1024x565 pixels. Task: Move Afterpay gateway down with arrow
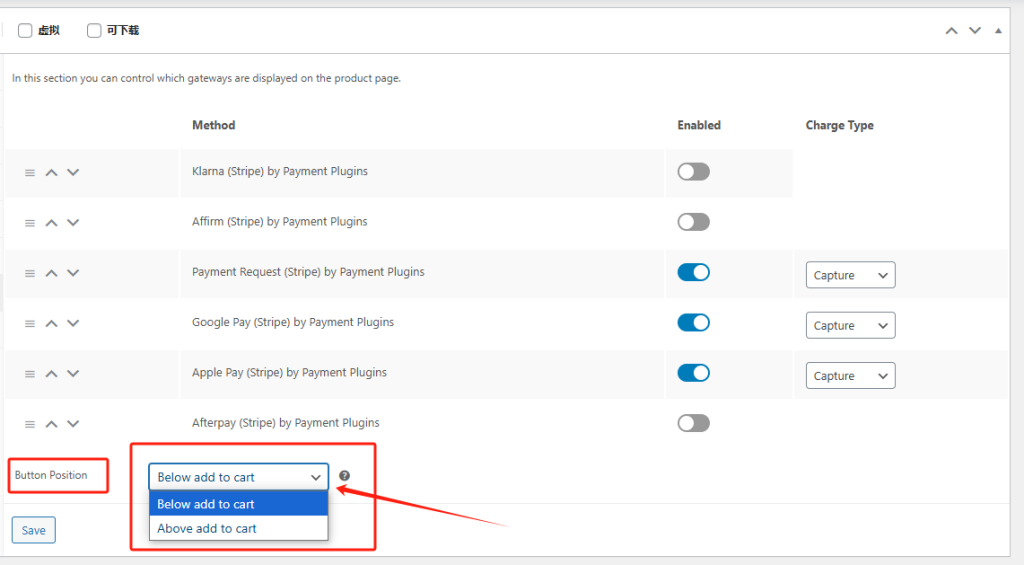pos(73,424)
